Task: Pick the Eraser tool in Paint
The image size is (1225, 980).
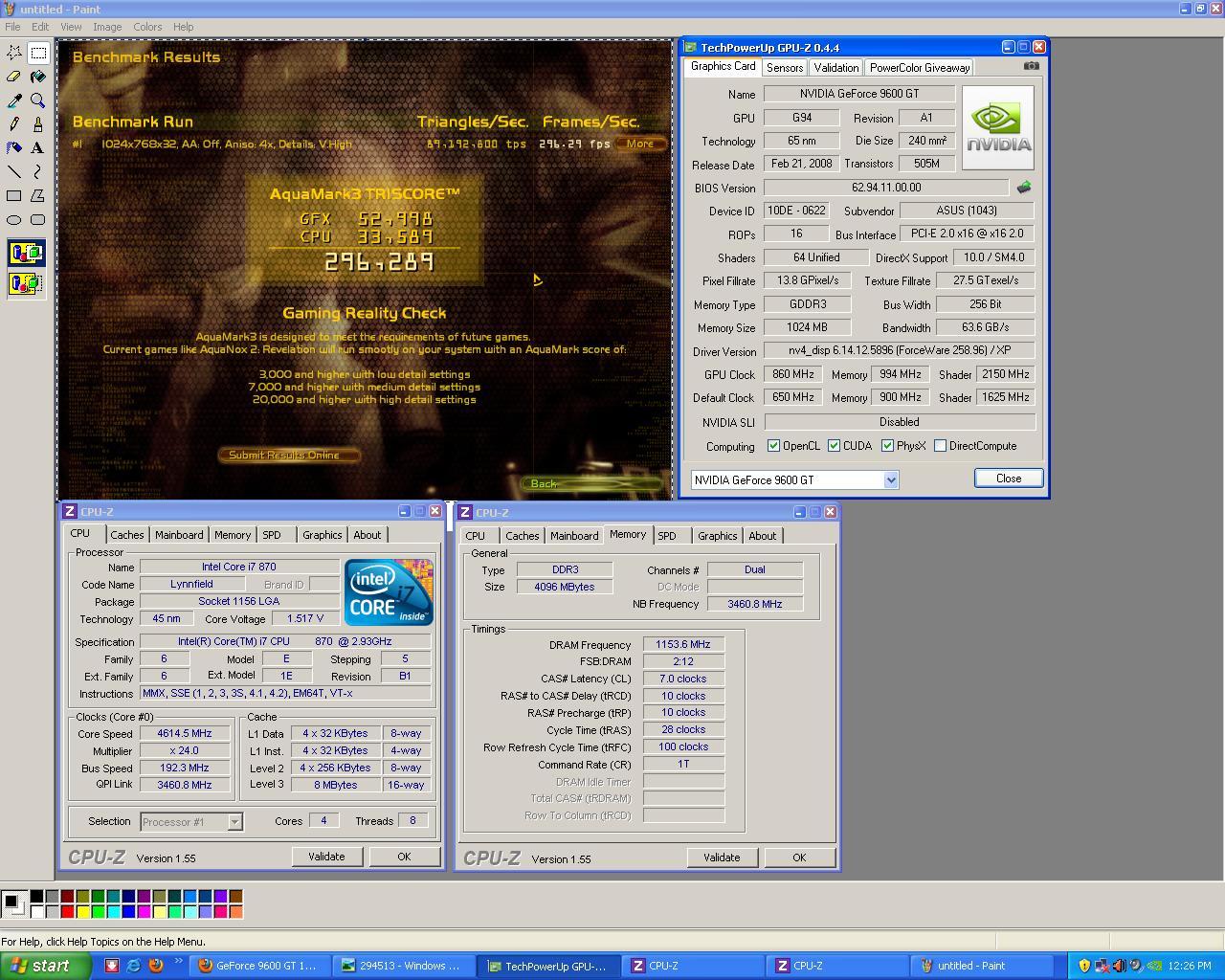Action: tap(14, 77)
